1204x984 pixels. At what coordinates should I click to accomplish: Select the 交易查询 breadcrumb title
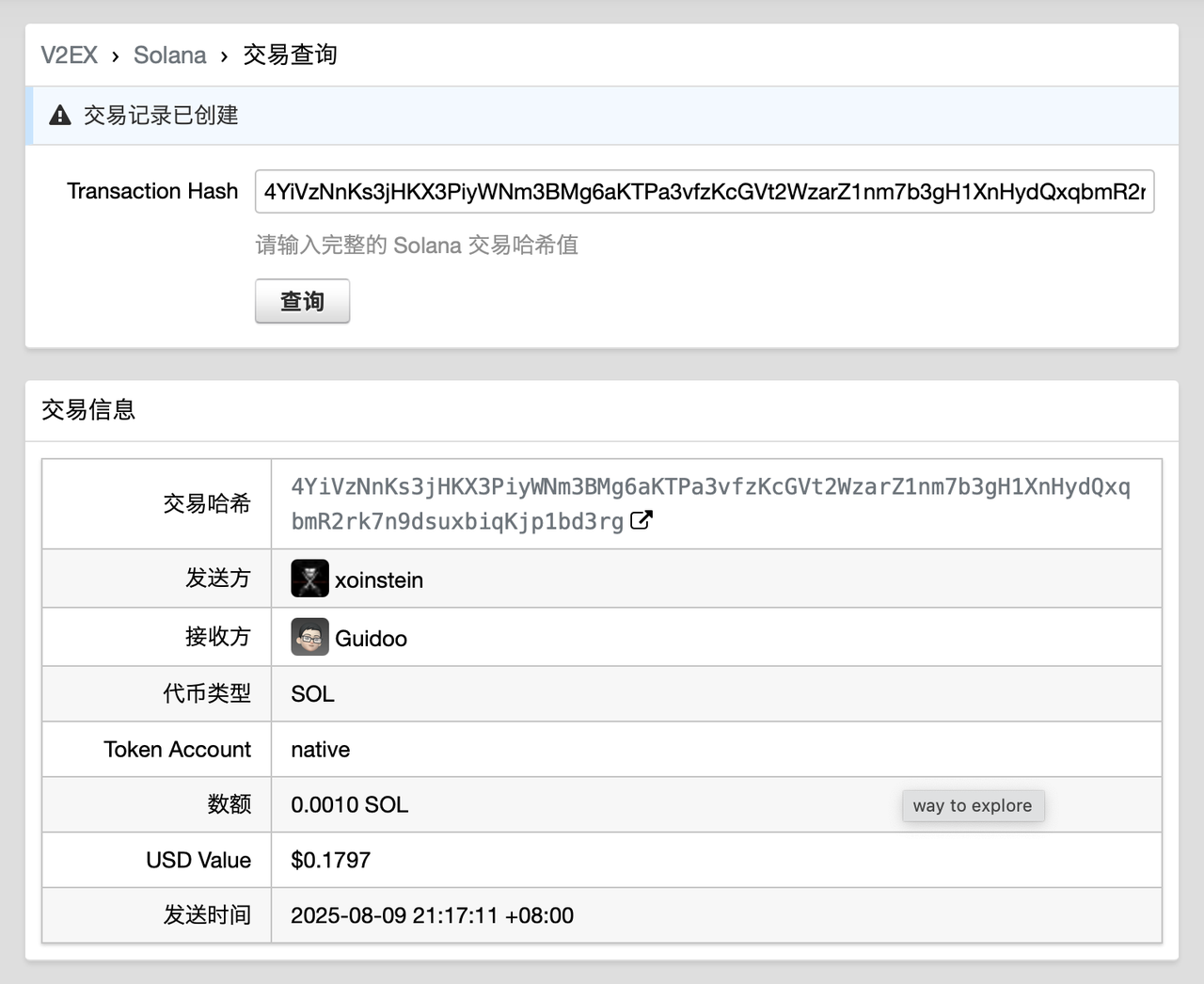(290, 56)
